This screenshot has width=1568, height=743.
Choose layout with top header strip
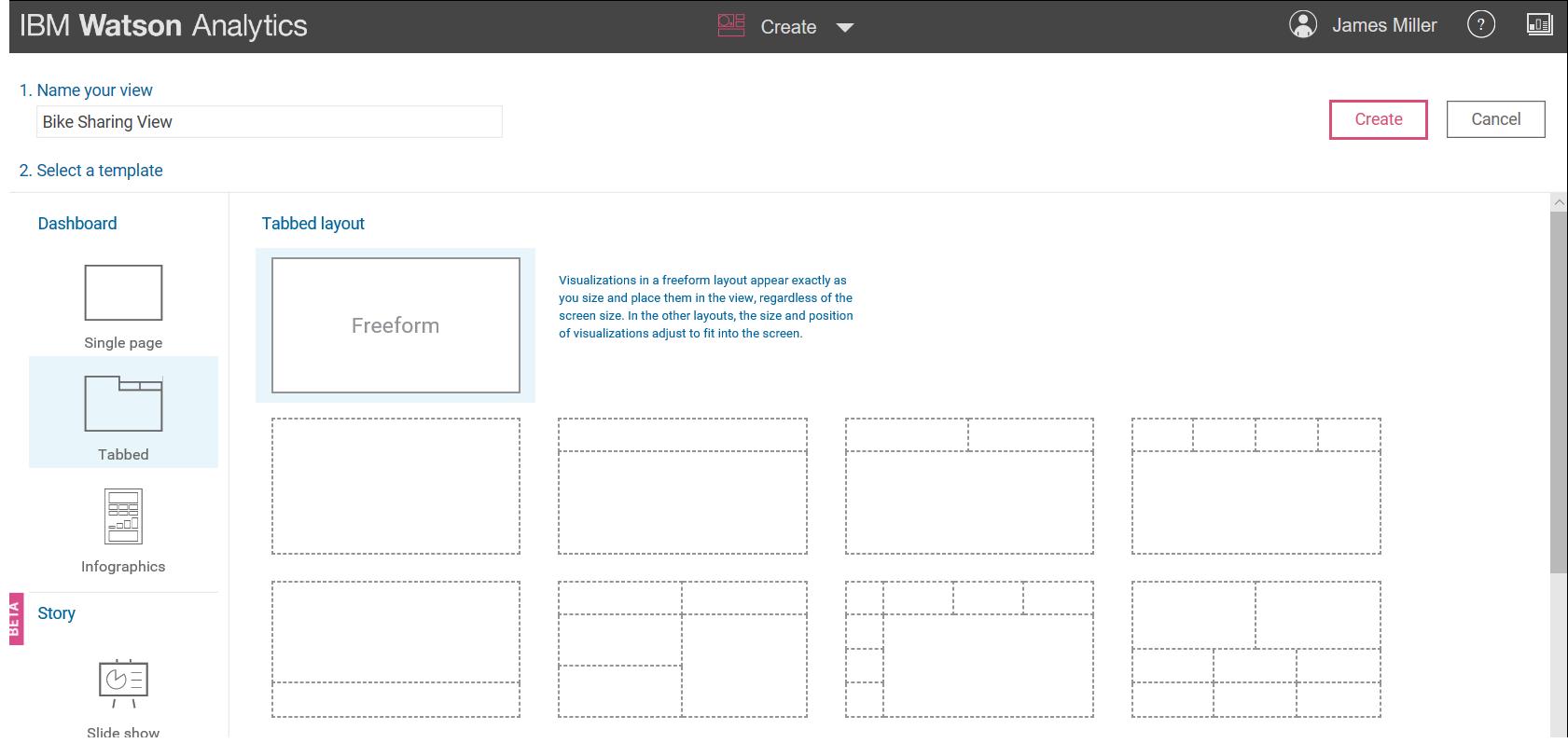click(x=683, y=486)
